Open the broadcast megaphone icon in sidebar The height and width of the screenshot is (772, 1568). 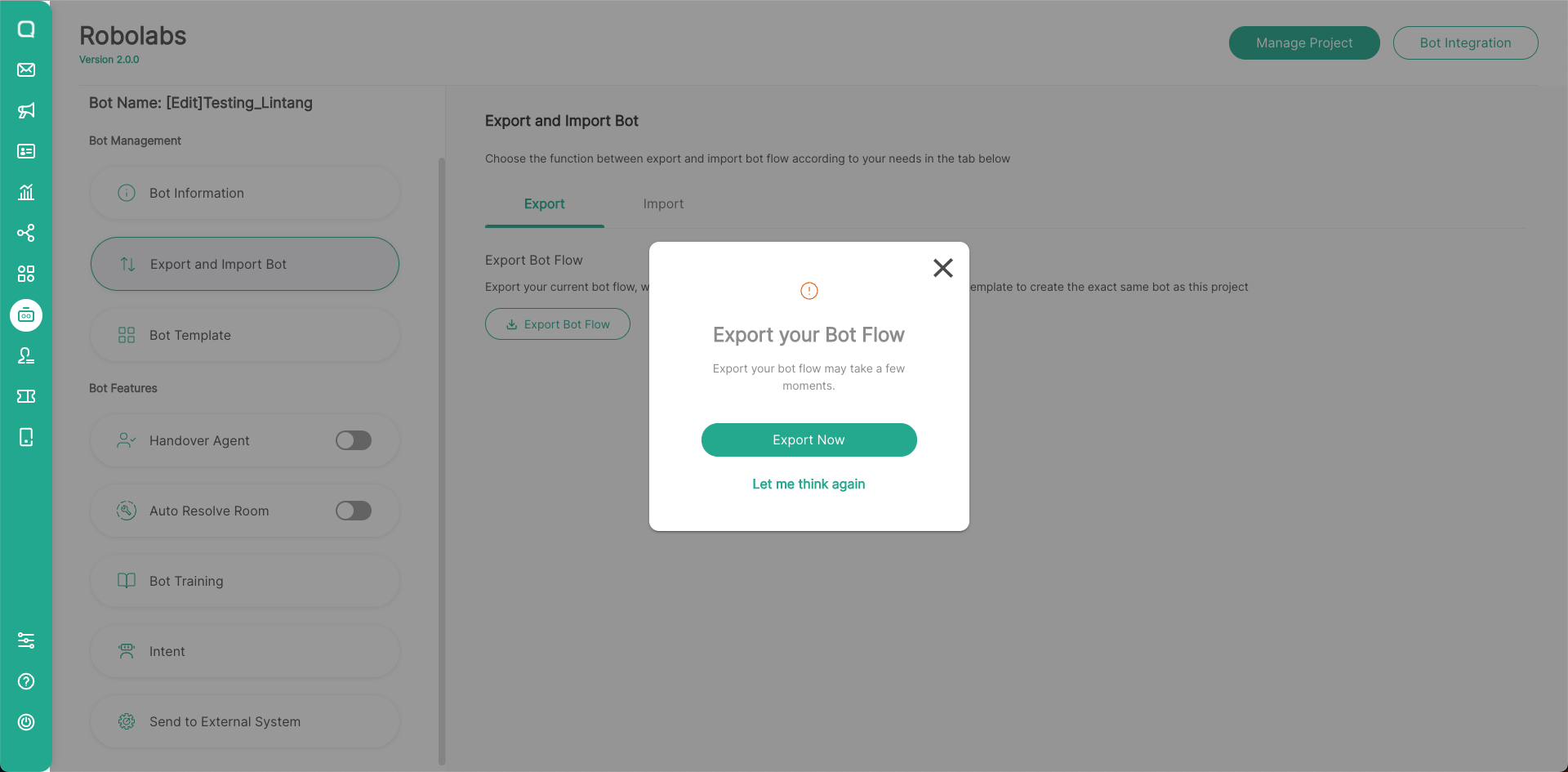[26, 110]
